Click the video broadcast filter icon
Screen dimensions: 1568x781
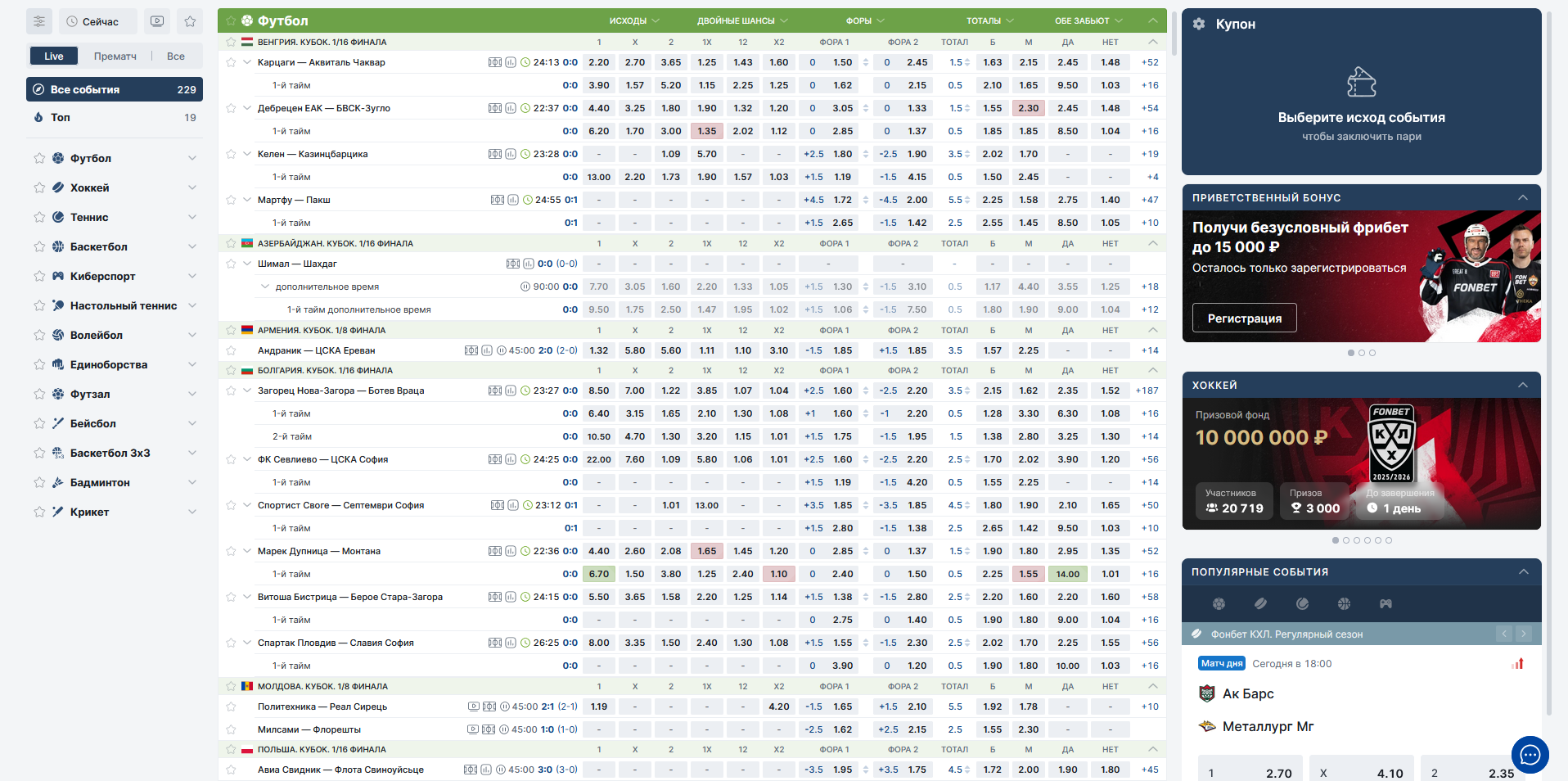tap(157, 21)
